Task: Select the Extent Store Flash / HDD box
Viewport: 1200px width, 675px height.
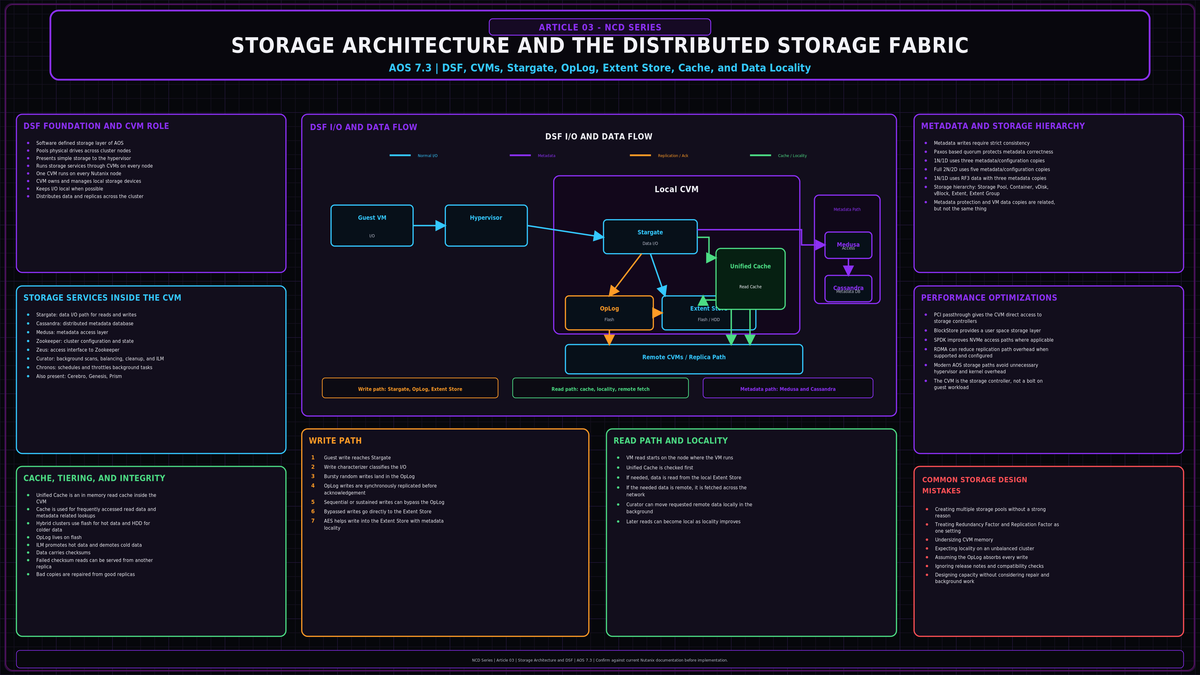Action: click(x=709, y=313)
